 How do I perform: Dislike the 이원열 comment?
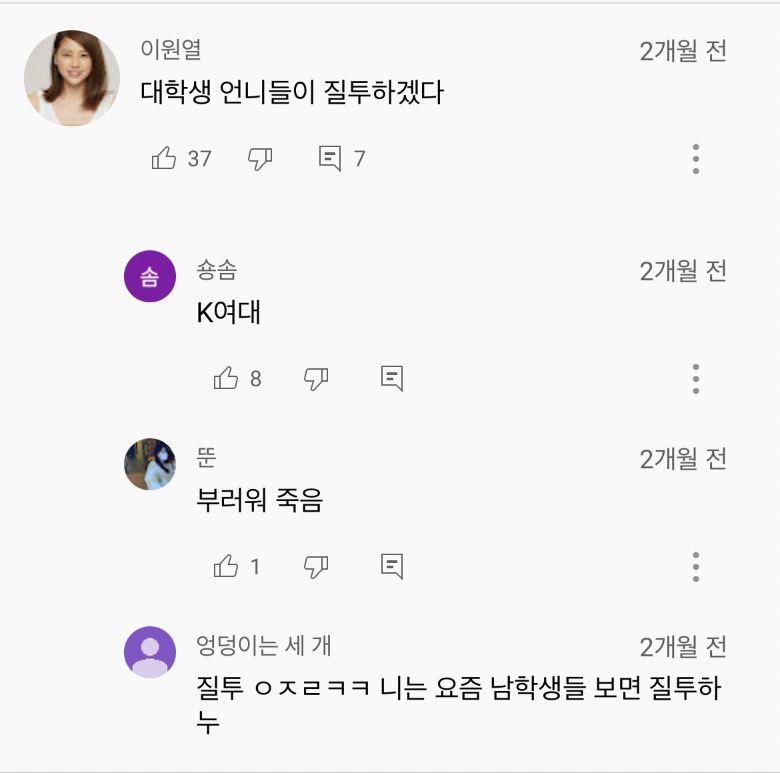(260, 158)
